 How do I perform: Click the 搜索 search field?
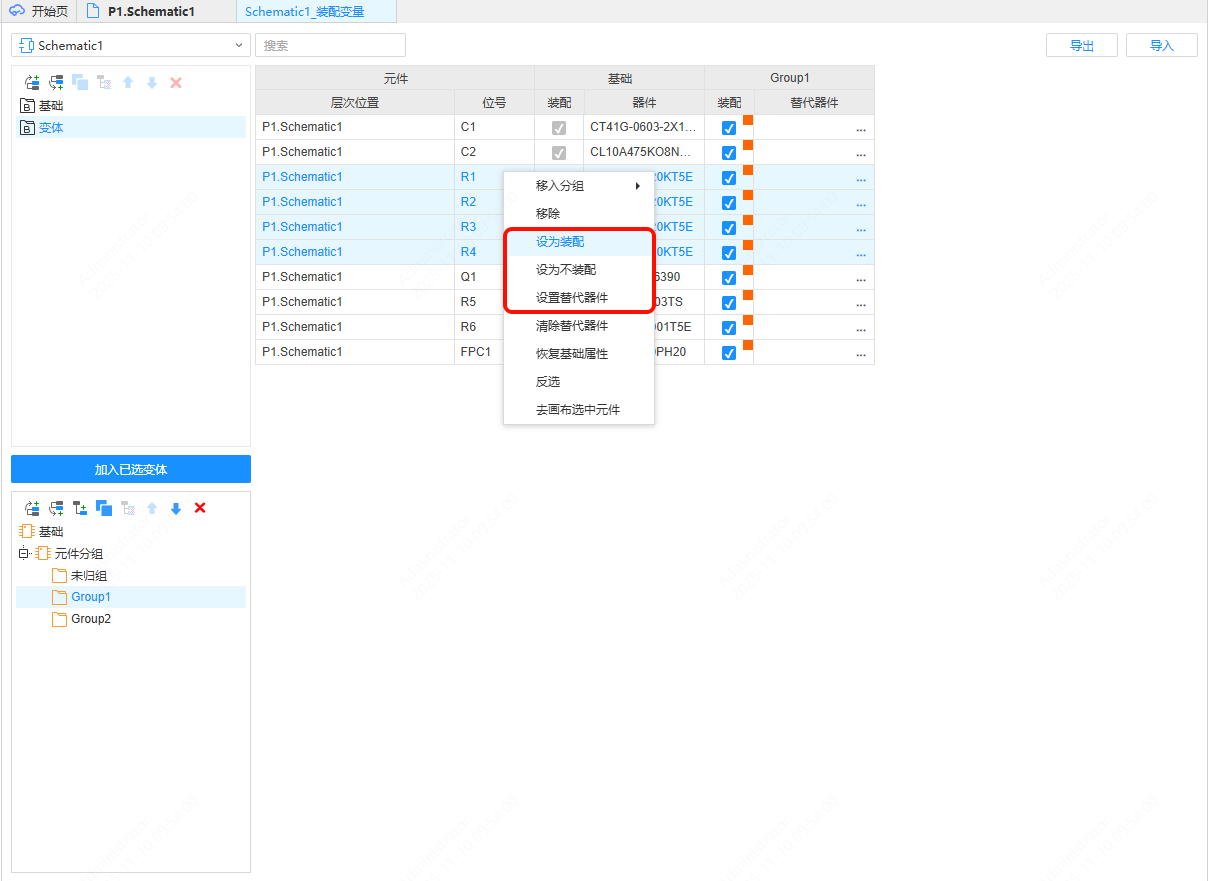(330, 45)
